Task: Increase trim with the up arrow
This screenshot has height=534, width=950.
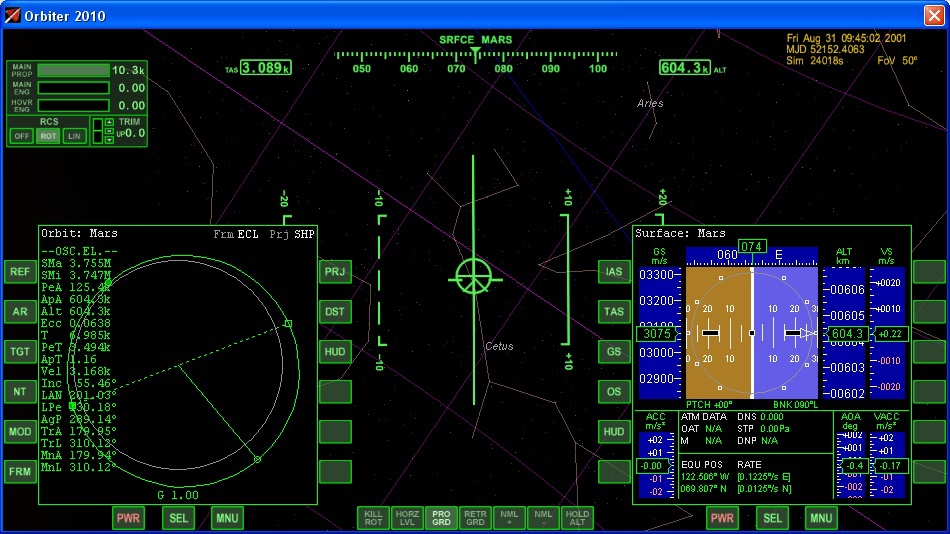Action: (110, 122)
